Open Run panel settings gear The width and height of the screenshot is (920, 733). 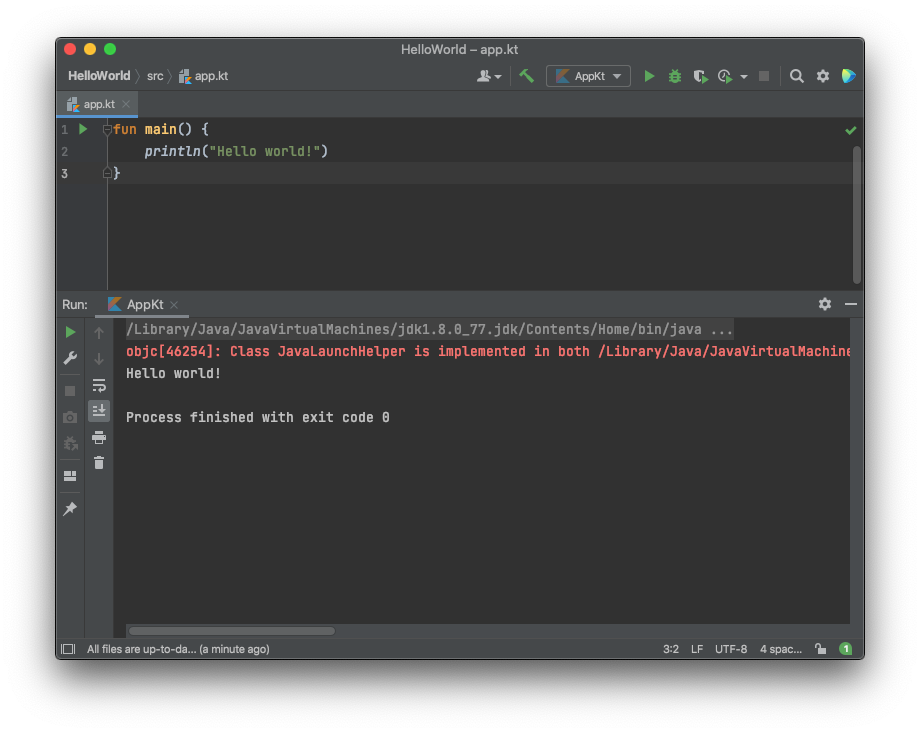824,304
